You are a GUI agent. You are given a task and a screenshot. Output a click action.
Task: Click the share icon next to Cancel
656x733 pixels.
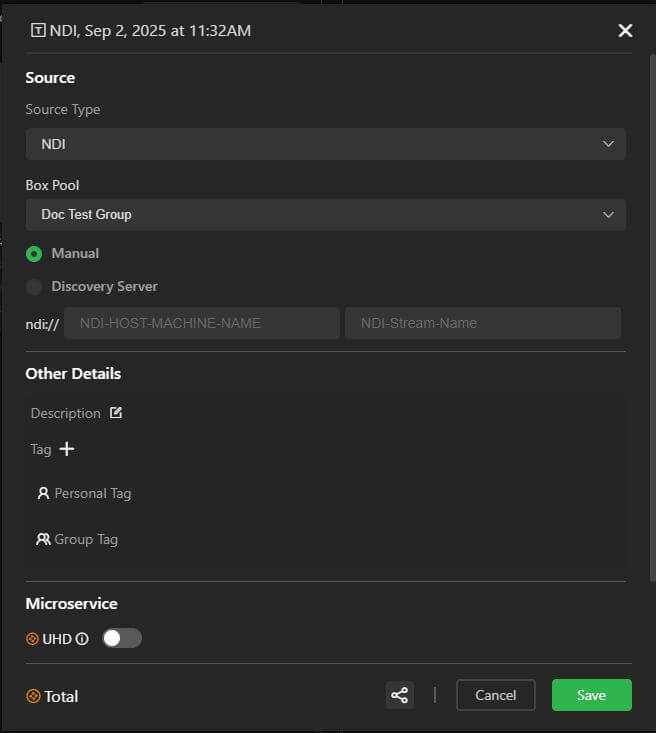click(399, 695)
